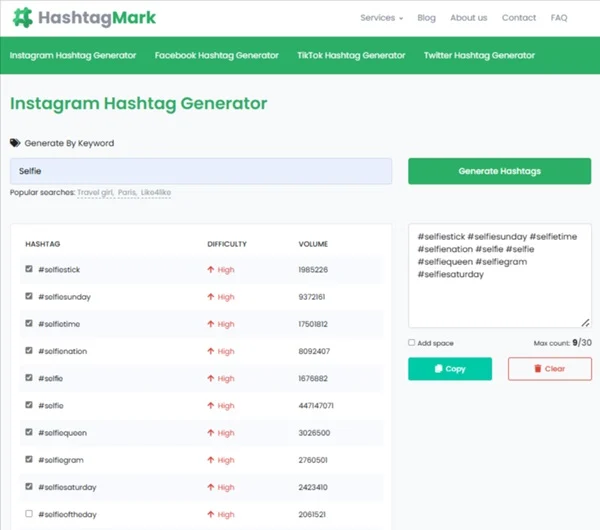Click the HashtagMark logo icon

point(23,18)
